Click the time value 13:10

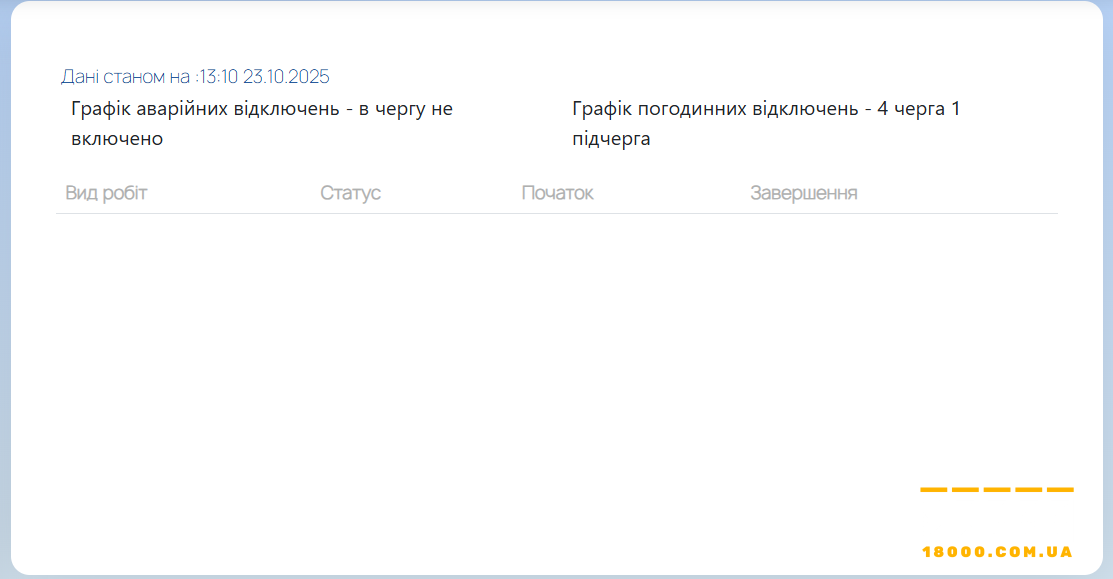[219, 77]
